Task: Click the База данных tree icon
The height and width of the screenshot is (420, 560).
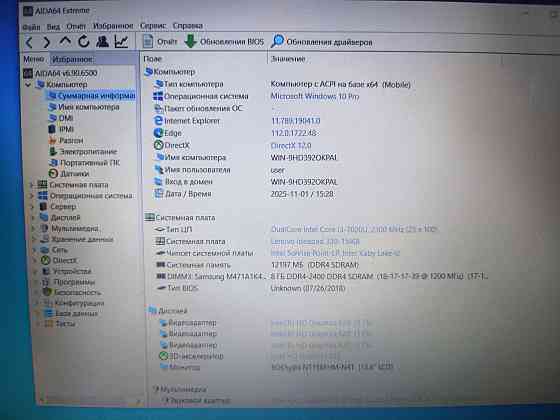Action: 49,314
